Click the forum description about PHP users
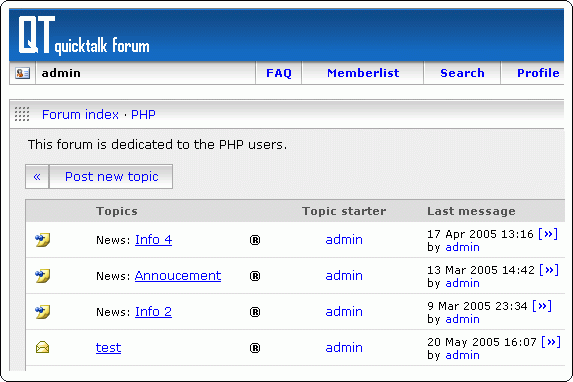Image resolution: width=573 pixels, height=382 pixels. 158,144
